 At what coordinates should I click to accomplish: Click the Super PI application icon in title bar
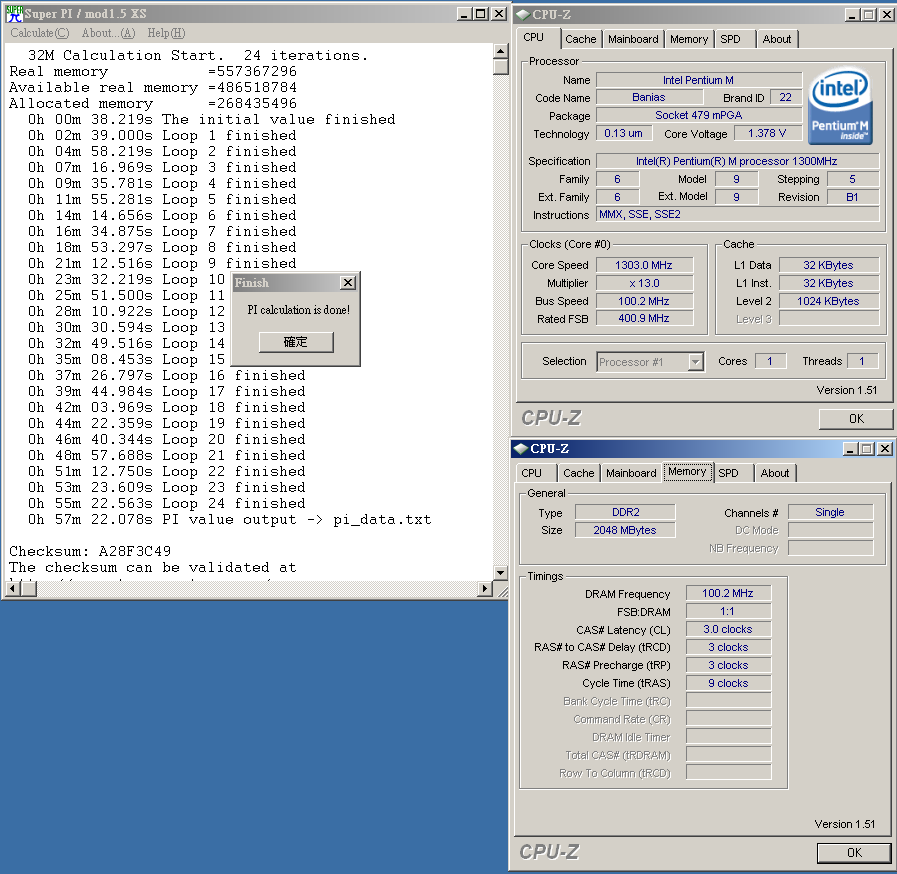point(14,14)
